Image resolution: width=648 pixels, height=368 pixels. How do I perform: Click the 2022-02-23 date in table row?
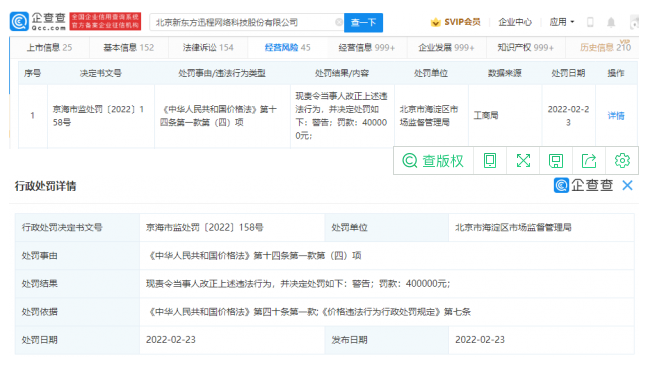point(568,116)
